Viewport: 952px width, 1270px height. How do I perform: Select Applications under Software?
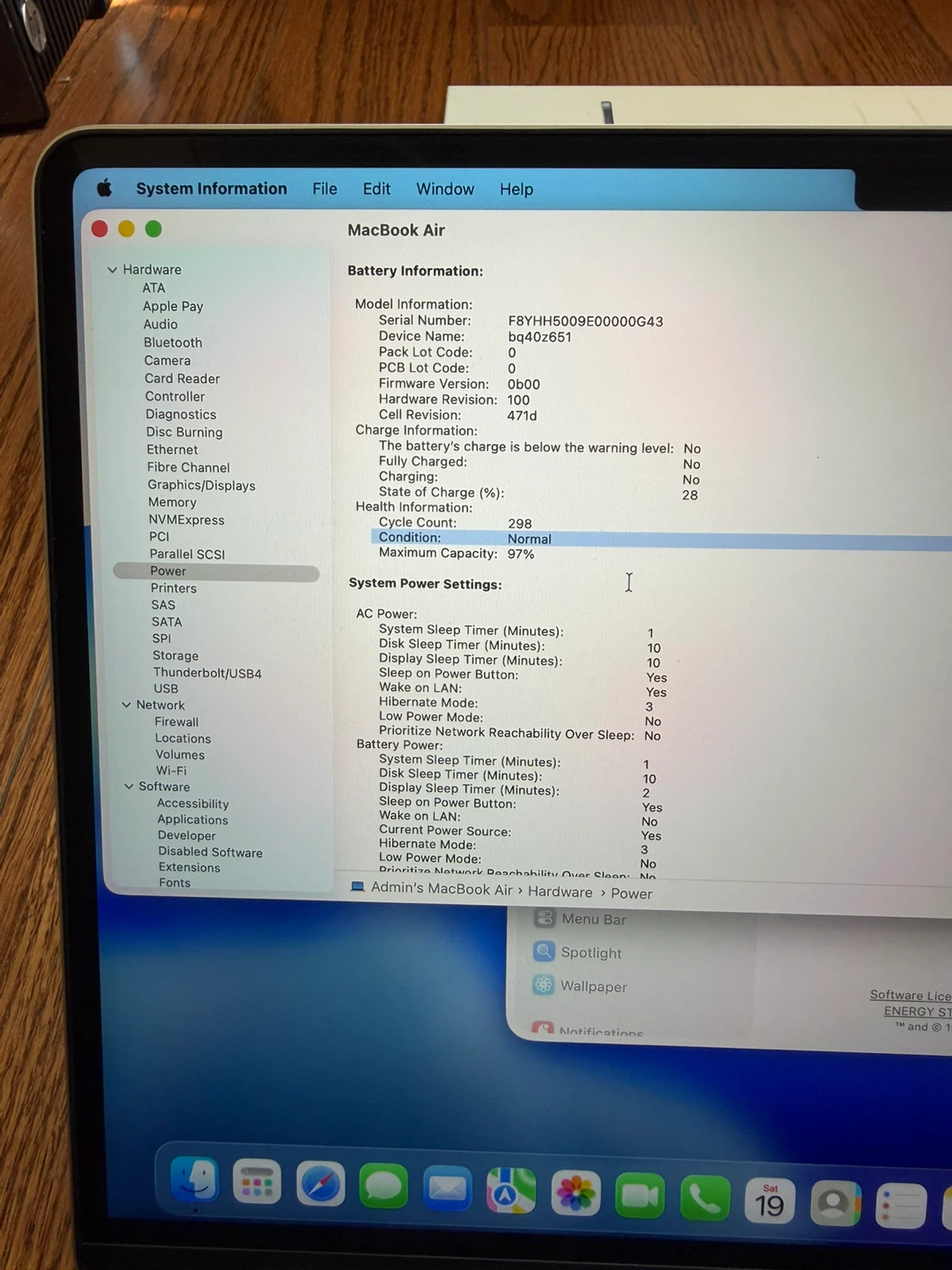click(x=193, y=819)
